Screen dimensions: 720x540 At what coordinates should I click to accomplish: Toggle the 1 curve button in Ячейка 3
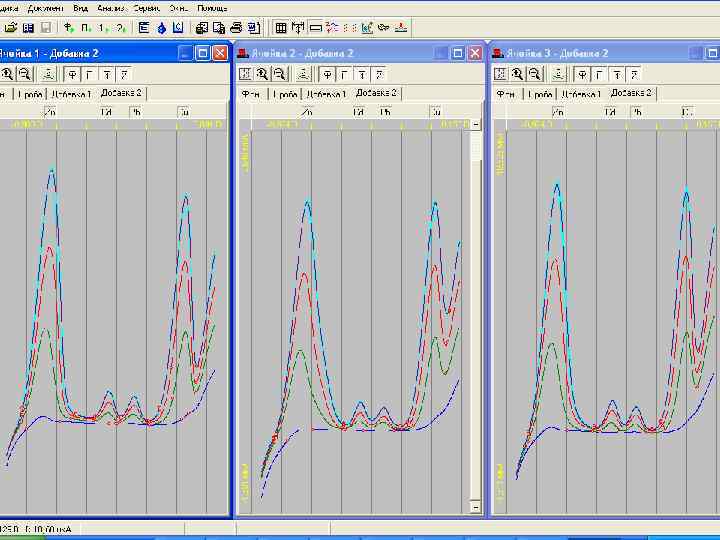[617, 74]
